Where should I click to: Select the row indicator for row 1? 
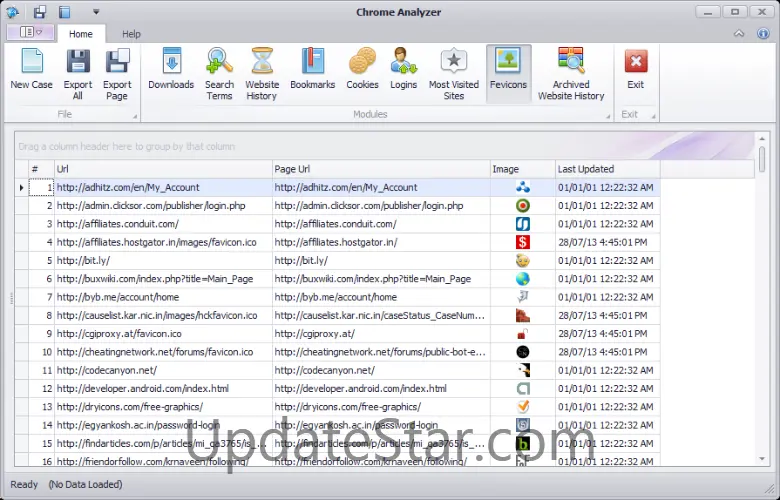click(21, 188)
